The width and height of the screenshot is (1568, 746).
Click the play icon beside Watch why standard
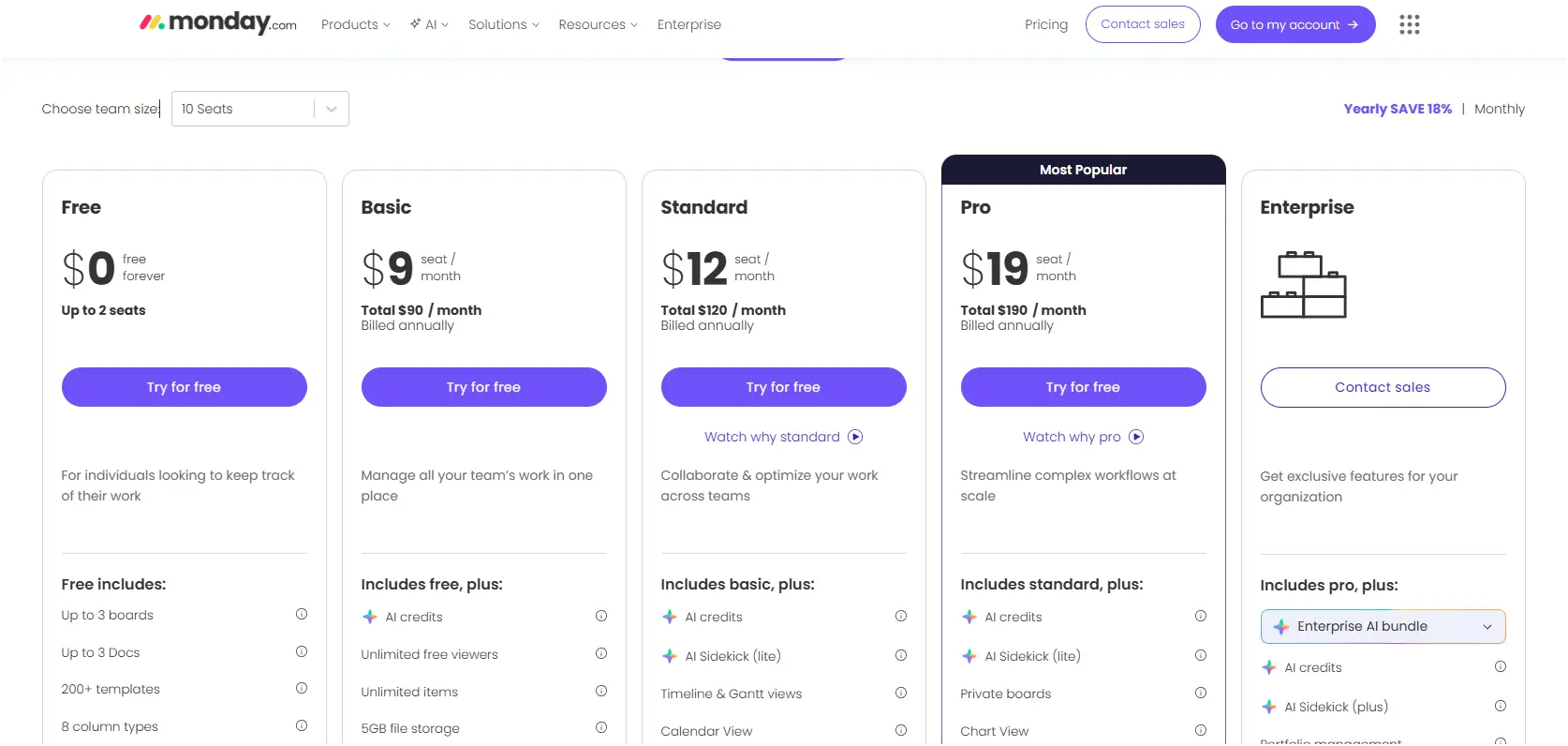(x=855, y=436)
